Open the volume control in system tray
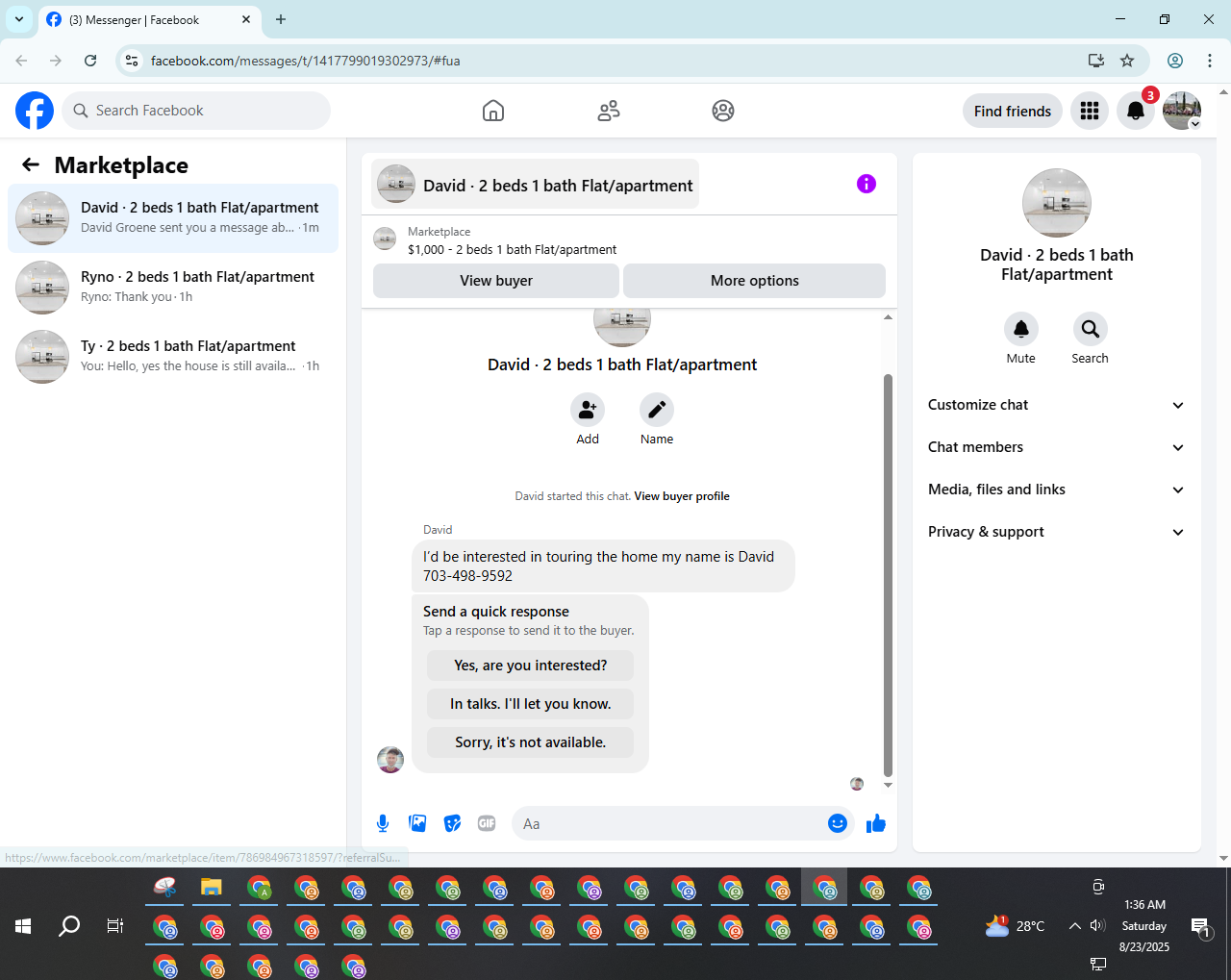1231x980 pixels. pyautogui.click(x=1097, y=926)
